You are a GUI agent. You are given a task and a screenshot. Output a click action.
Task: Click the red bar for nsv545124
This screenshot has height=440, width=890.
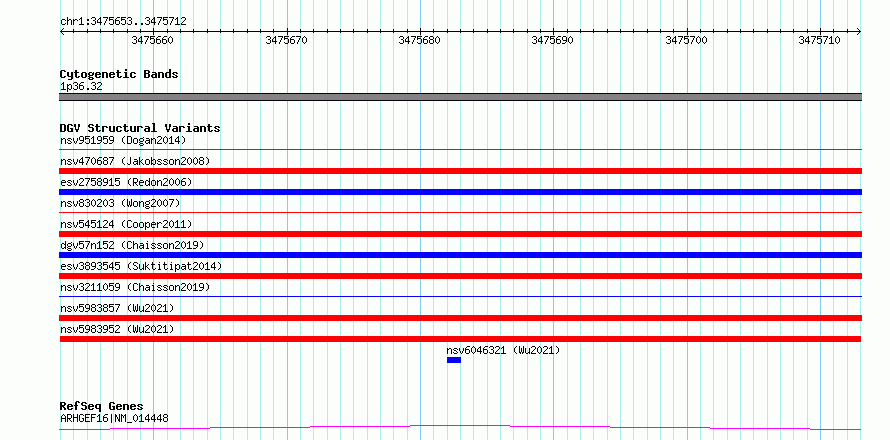(x=460, y=234)
